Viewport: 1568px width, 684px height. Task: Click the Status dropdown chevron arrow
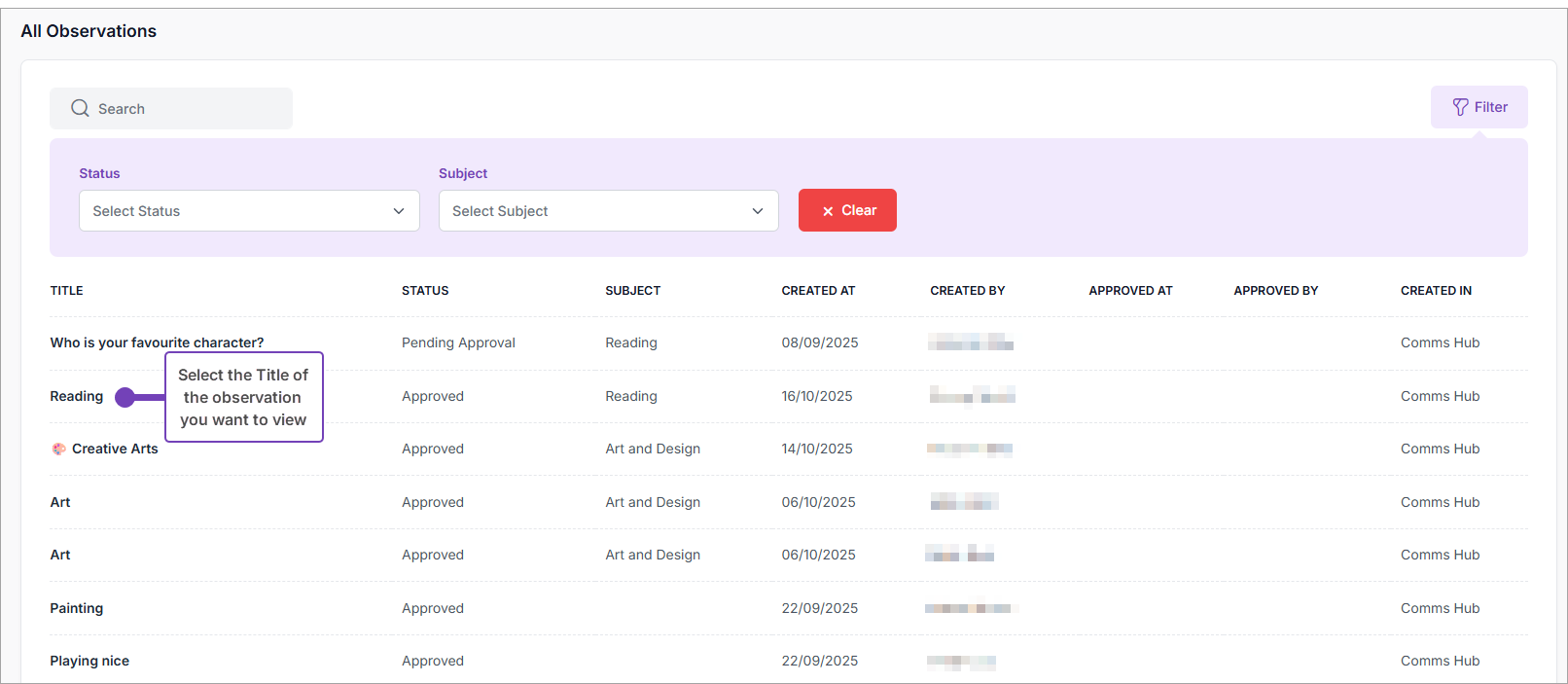click(x=399, y=211)
